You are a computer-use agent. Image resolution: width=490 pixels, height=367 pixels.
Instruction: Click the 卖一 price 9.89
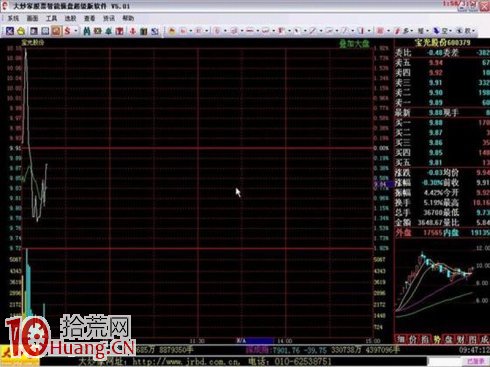(x=436, y=103)
